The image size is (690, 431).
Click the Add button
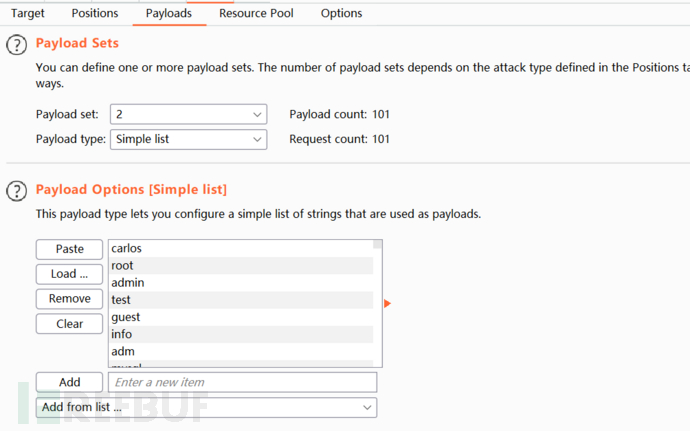pyautogui.click(x=69, y=383)
